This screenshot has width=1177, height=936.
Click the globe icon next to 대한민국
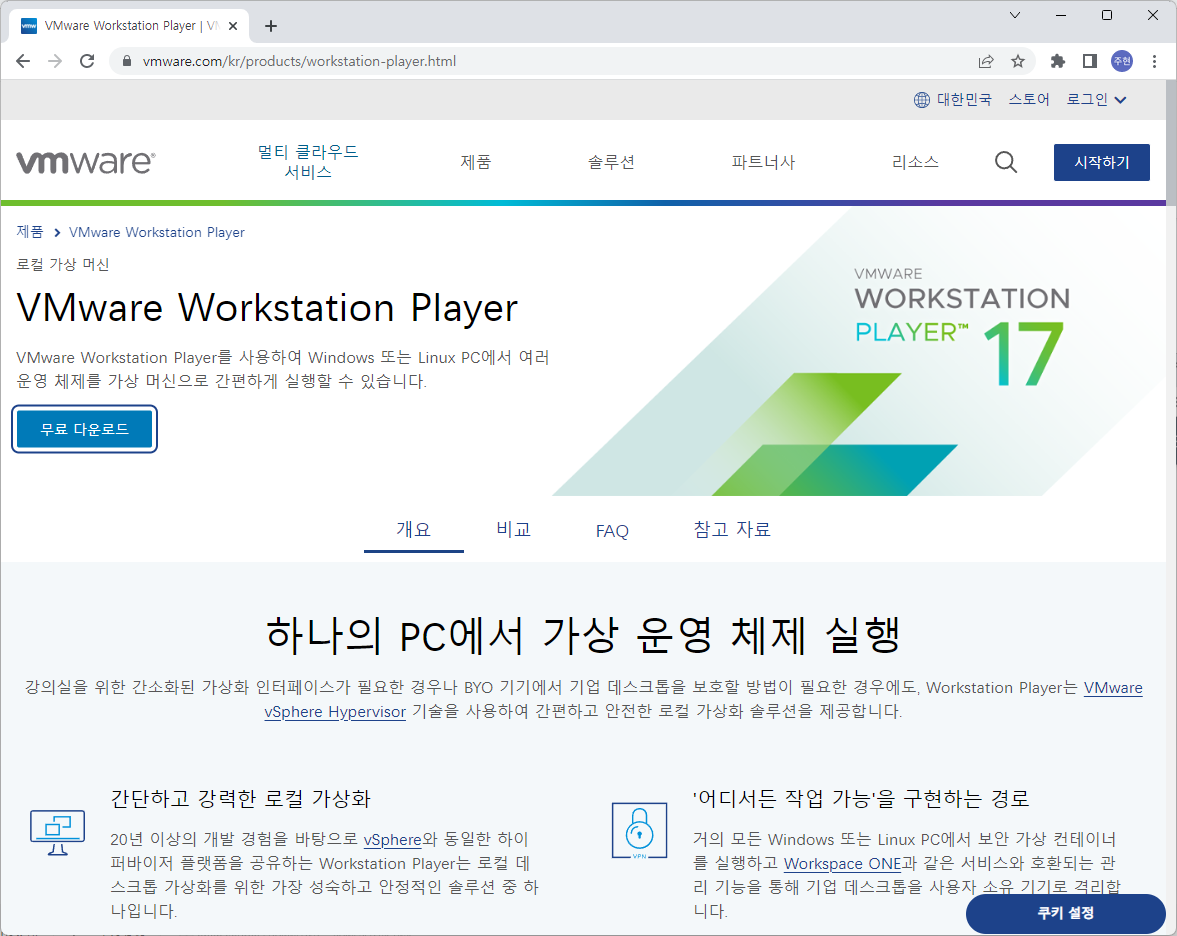pos(922,100)
